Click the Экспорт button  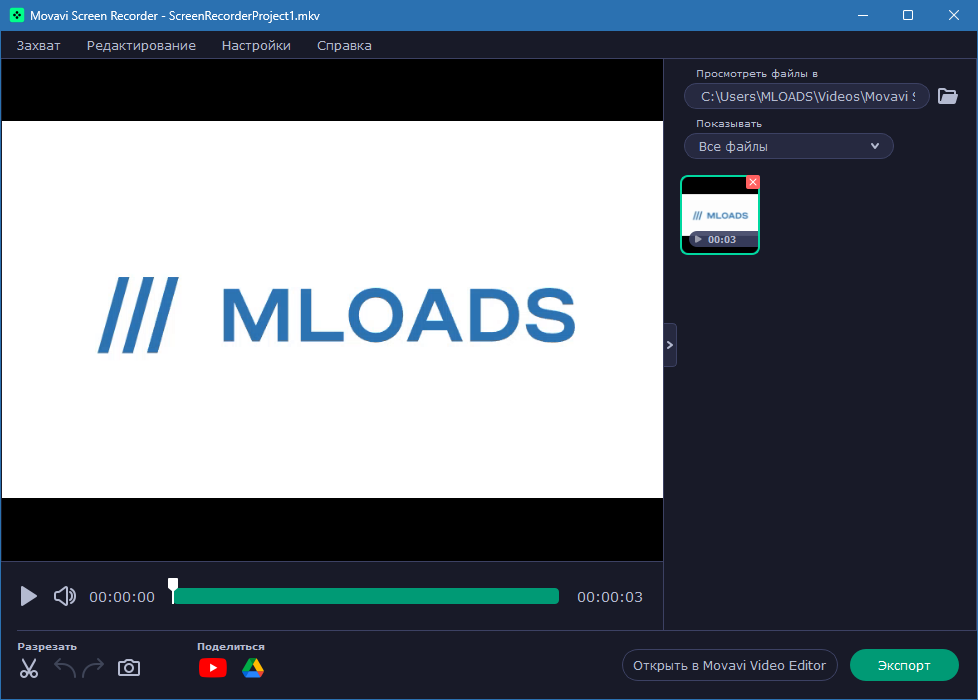click(904, 665)
